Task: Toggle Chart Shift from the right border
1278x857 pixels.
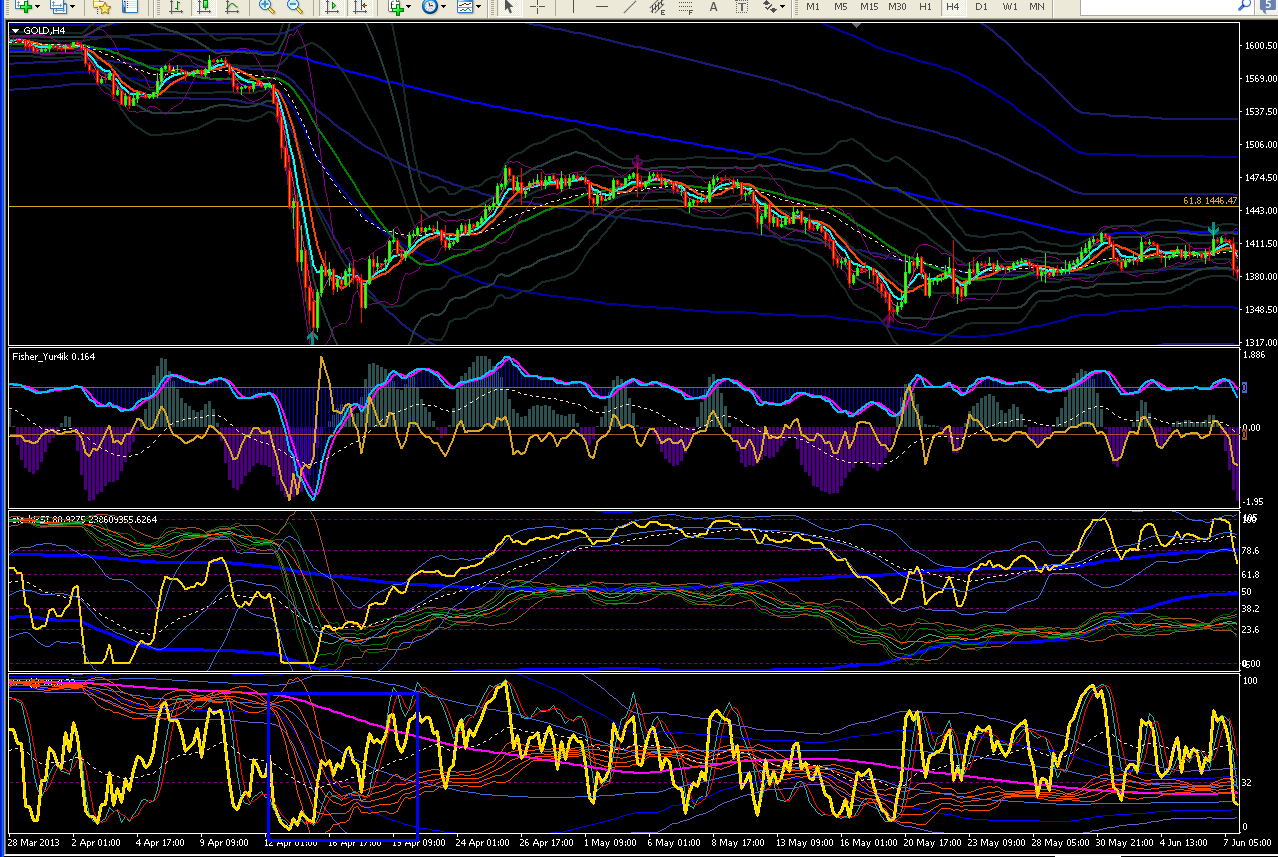Action: (x=360, y=7)
